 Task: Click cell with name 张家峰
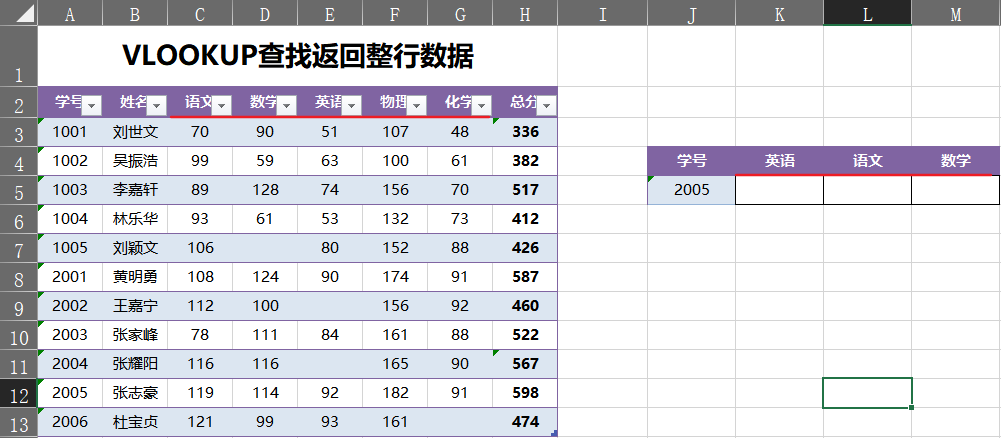tap(135, 335)
